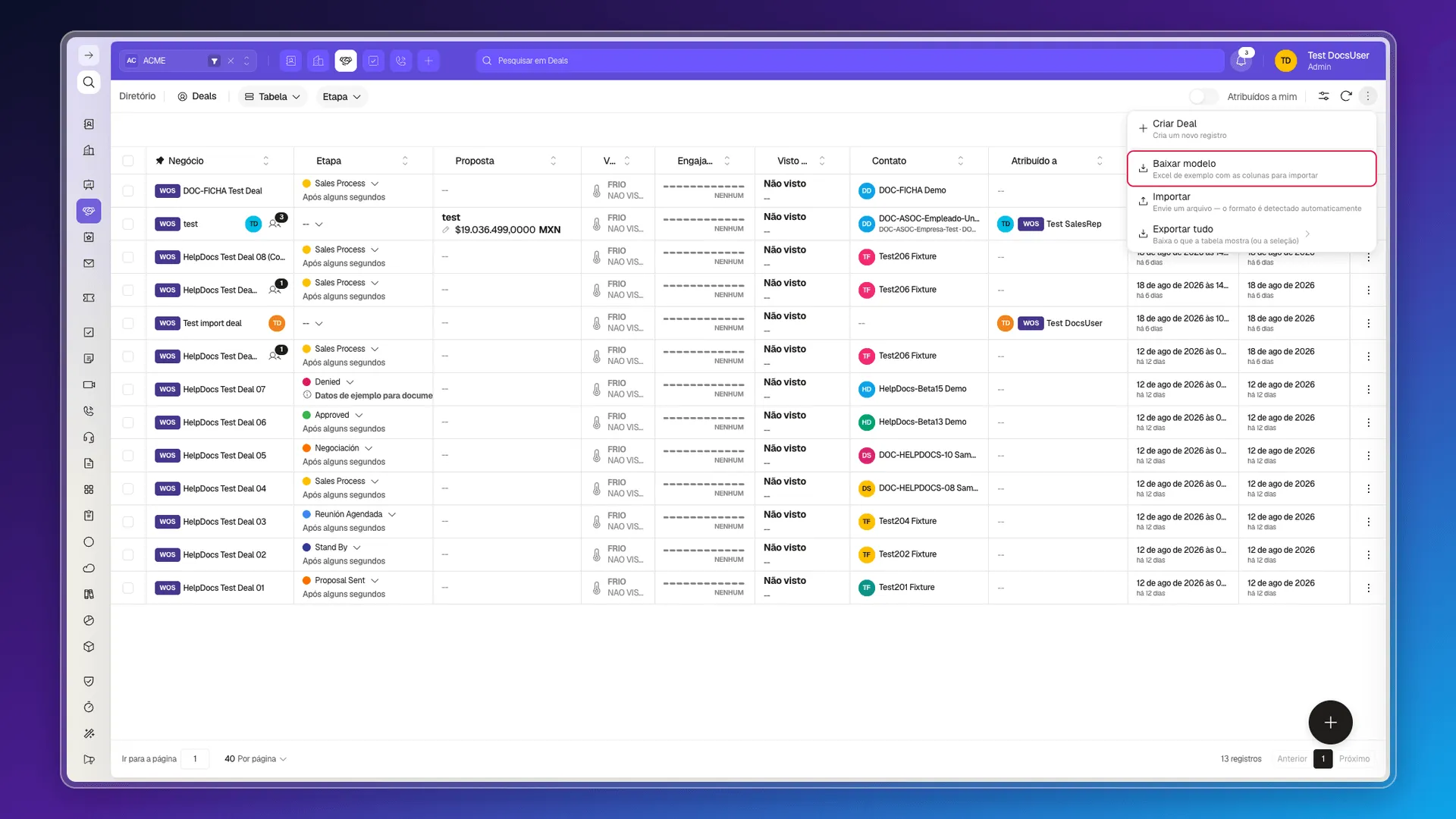Open the notifications bell icon

click(1241, 61)
